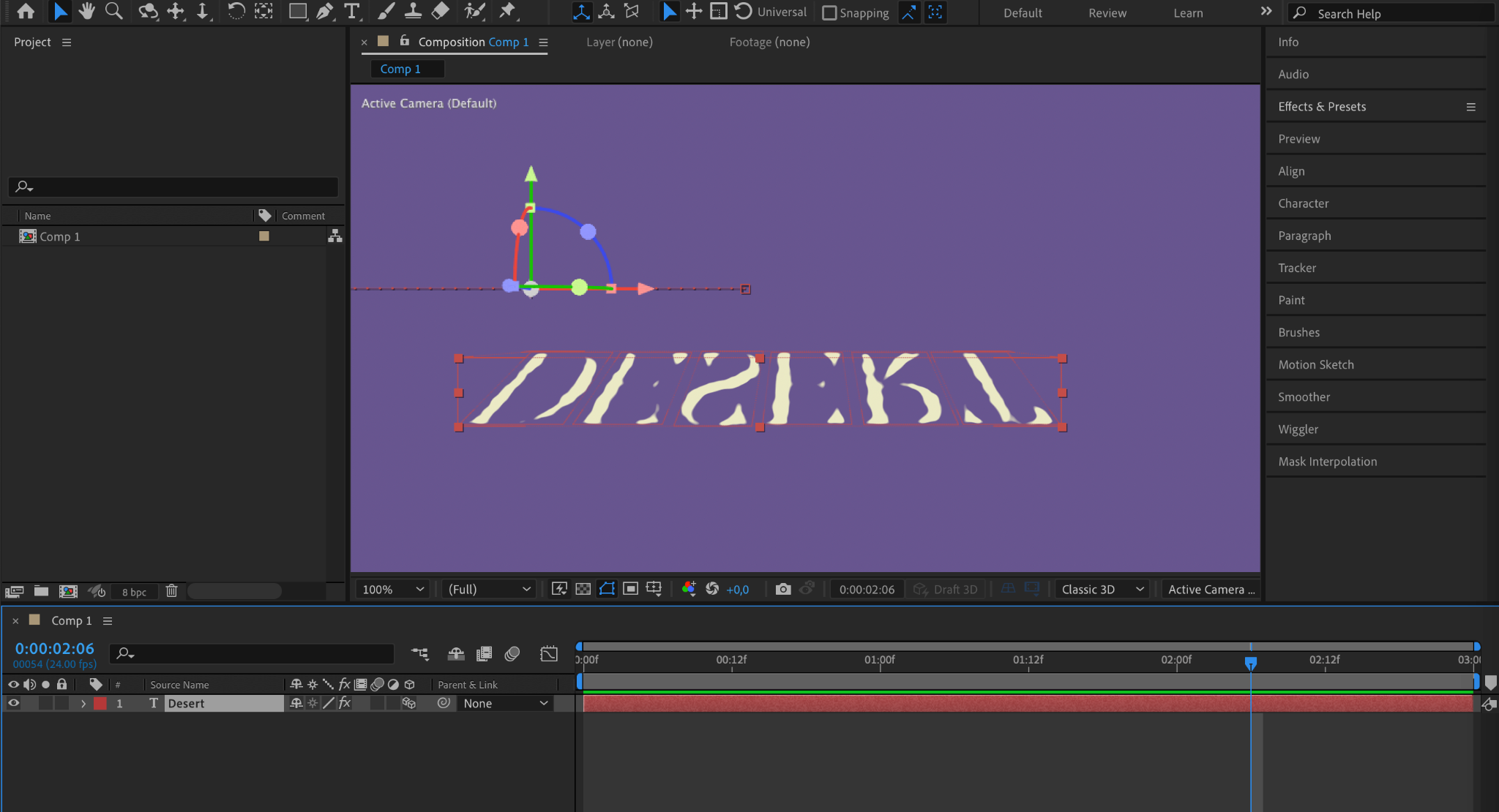Image resolution: width=1499 pixels, height=812 pixels.
Task: Switch to the Review workspace
Action: pos(1107,12)
